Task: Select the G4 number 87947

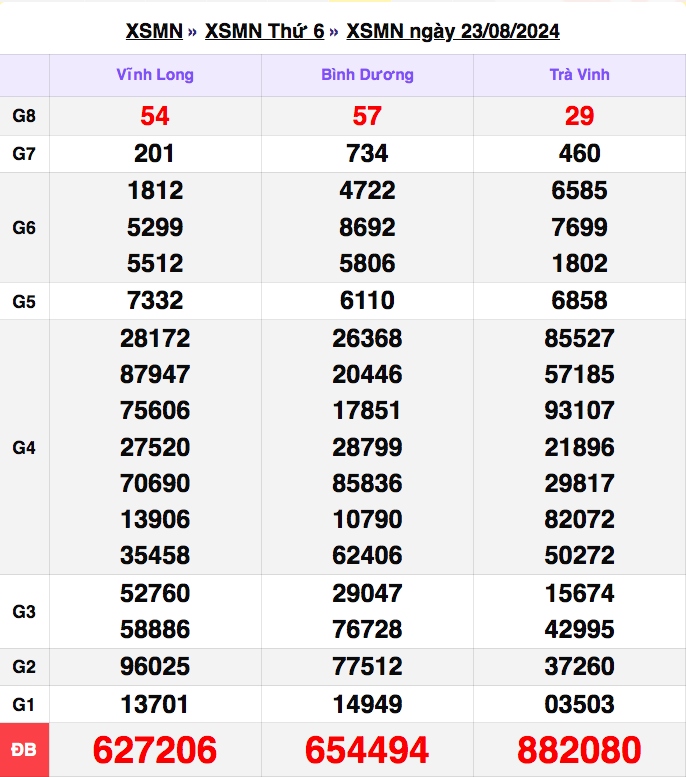Action: click(x=155, y=374)
